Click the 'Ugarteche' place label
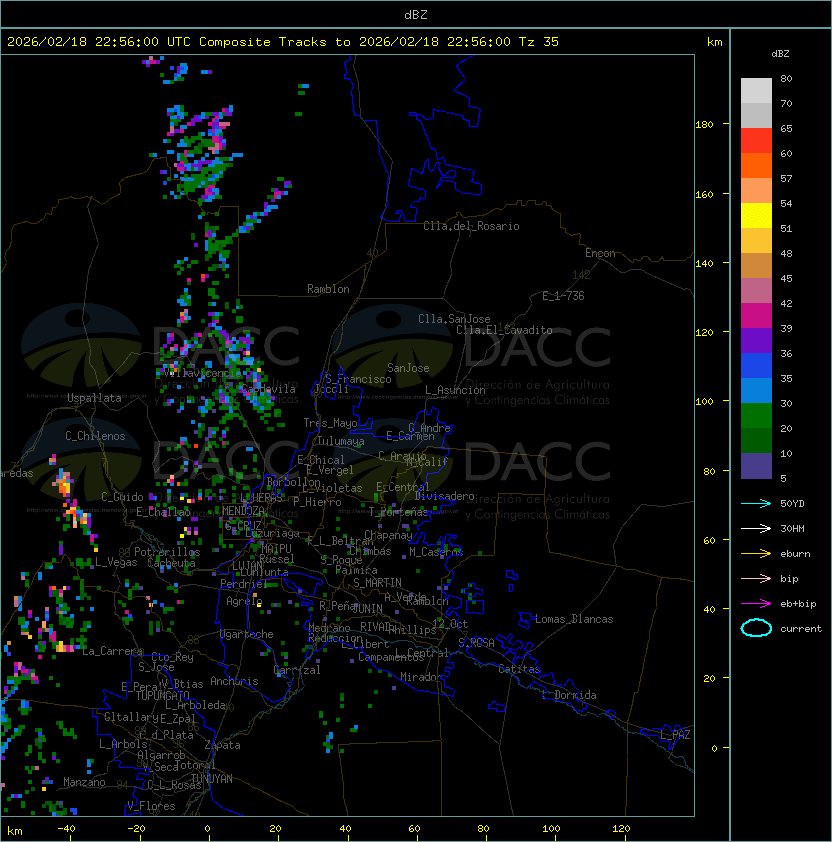Image resolution: width=832 pixels, height=842 pixels. tap(247, 634)
